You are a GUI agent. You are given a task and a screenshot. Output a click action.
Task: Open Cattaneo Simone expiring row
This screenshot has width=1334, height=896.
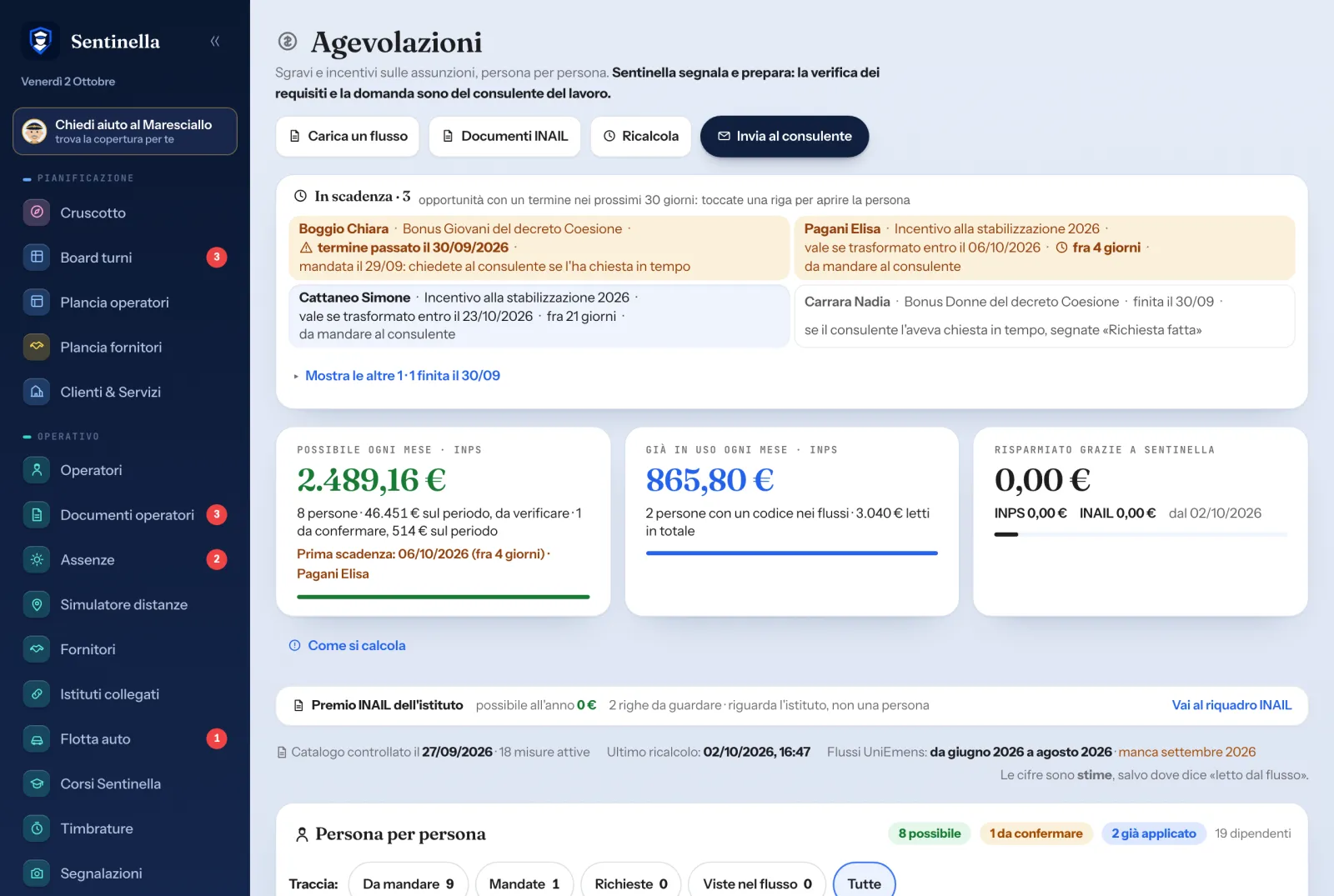point(539,316)
